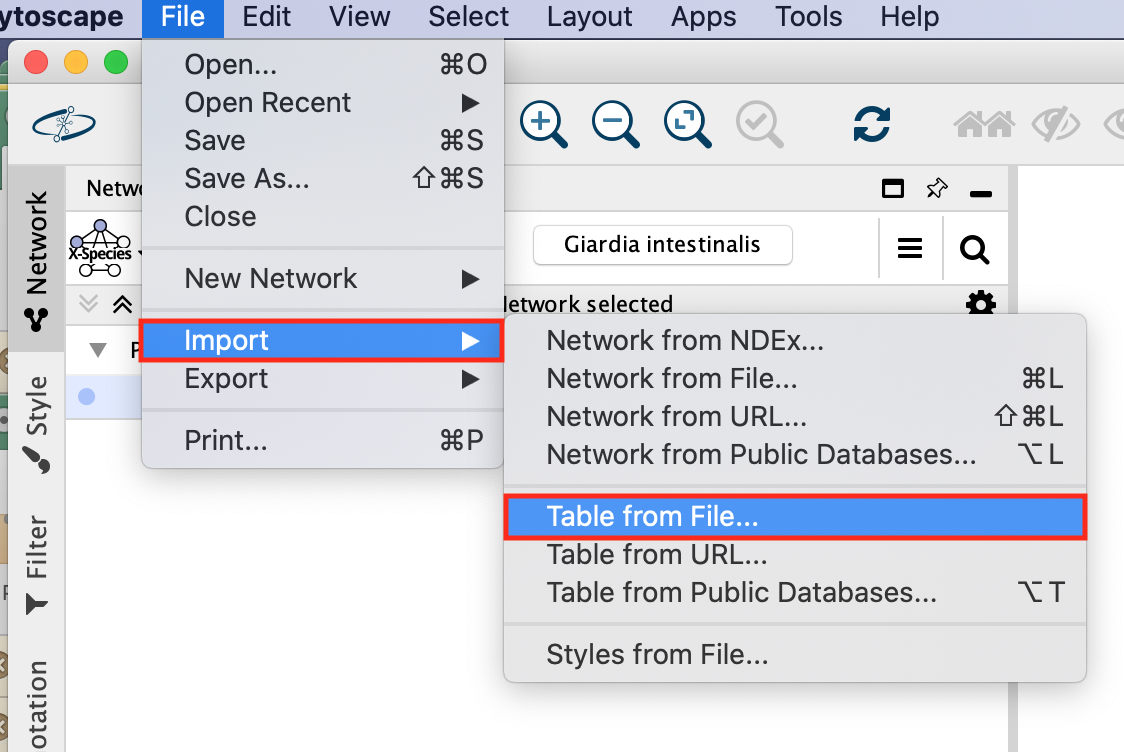
Task: Open the Style side tab
Action: point(36,422)
